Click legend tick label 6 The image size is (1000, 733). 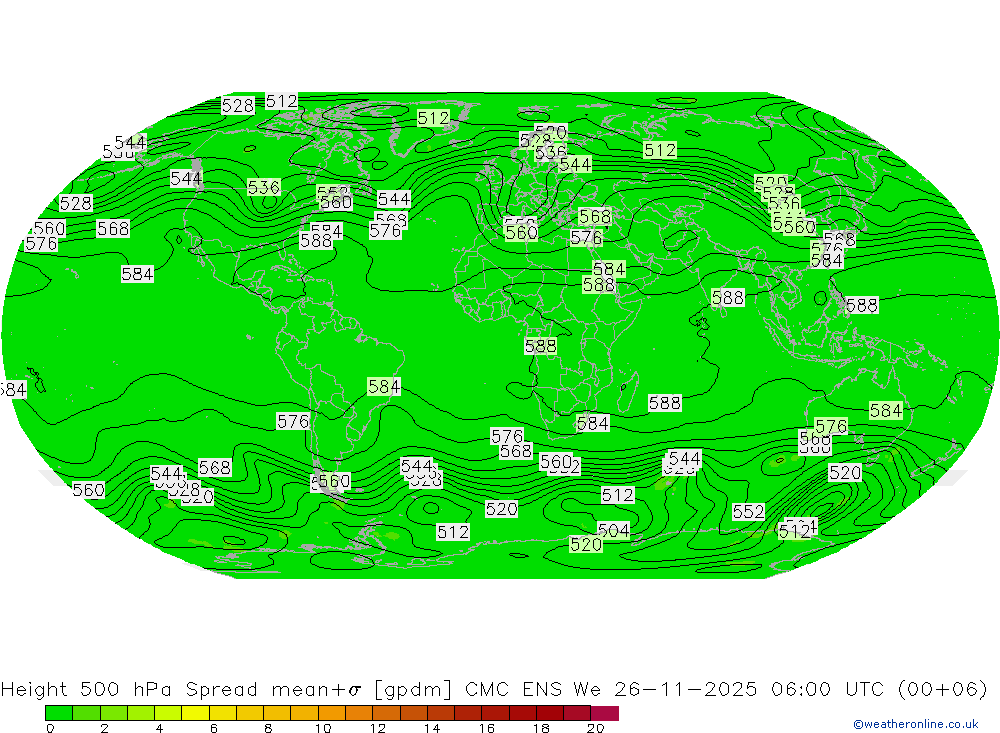click(x=214, y=728)
